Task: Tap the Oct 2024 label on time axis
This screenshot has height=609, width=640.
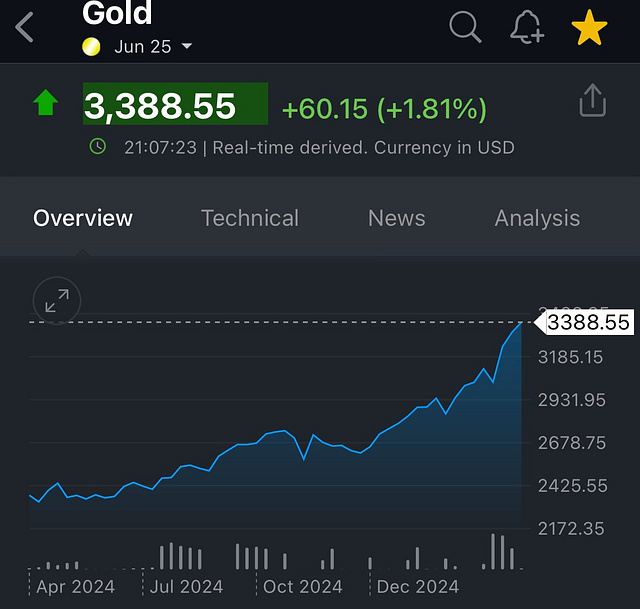Action: [x=302, y=587]
